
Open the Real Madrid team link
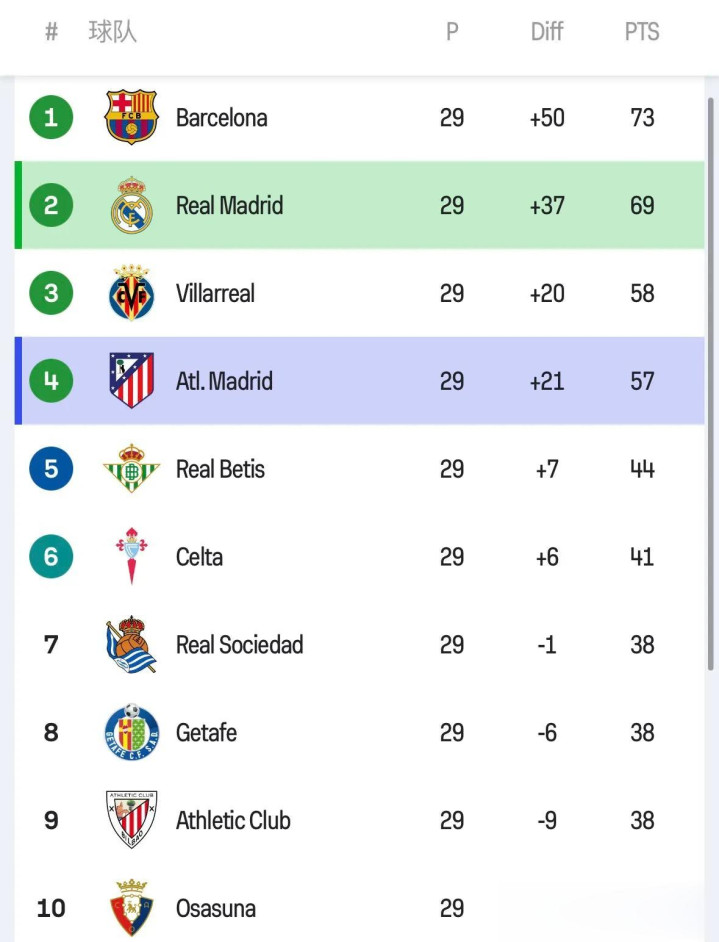pos(229,206)
